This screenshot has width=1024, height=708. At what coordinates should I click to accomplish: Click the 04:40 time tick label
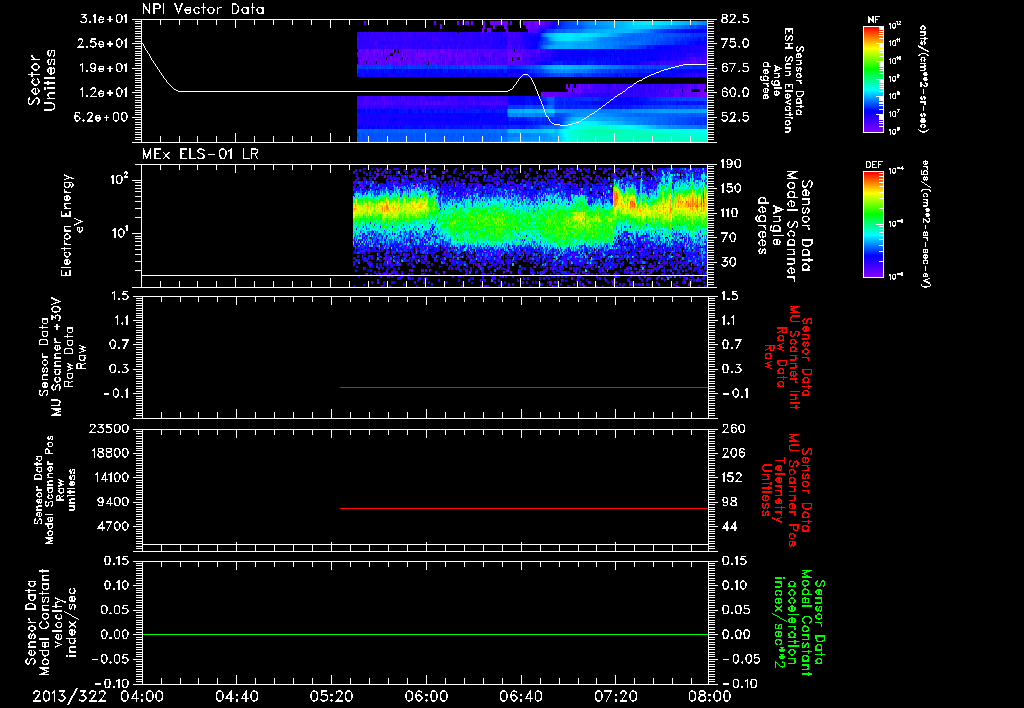(x=236, y=696)
